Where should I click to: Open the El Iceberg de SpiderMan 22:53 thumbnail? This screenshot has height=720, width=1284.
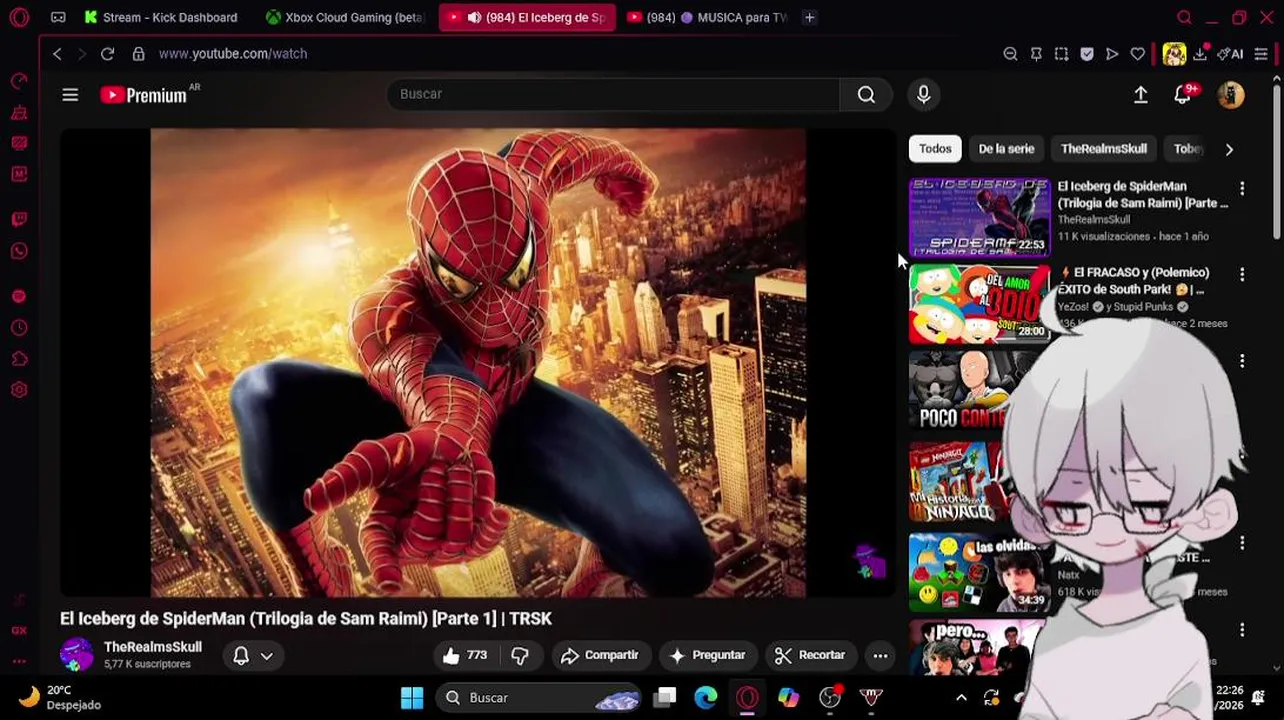979,218
